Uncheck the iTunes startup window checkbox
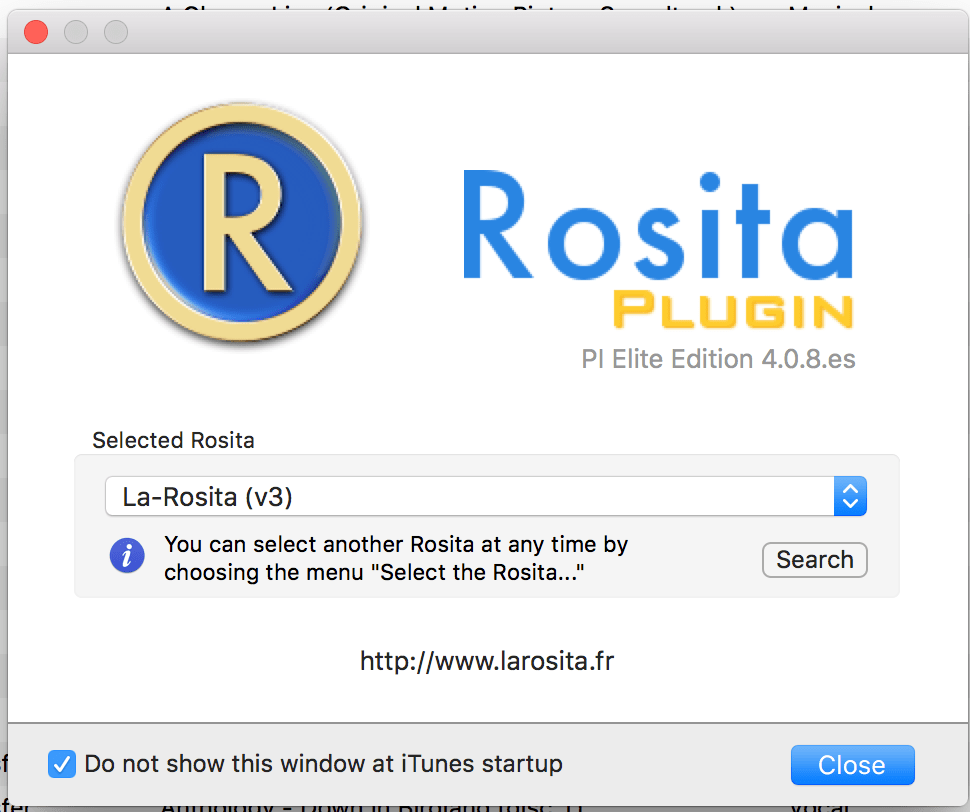The image size is (970, 812). pos(62,764)
